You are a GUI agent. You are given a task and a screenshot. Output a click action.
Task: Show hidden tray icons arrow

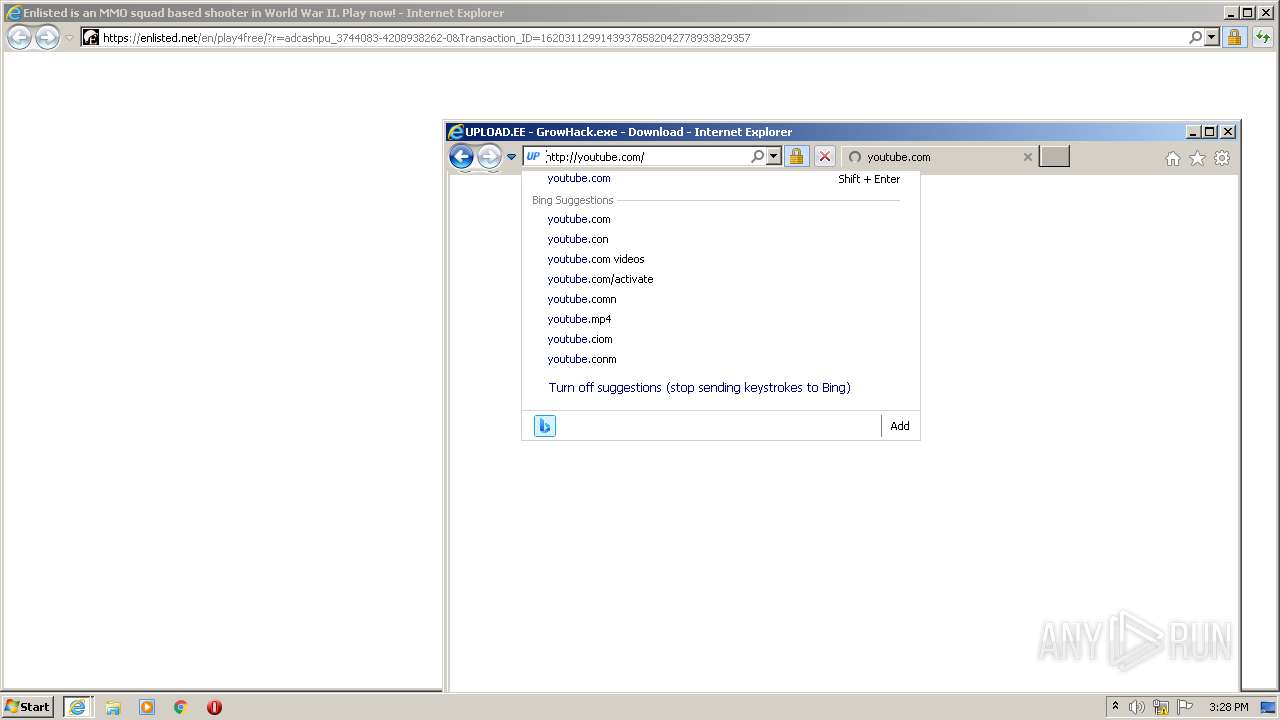click(x=1115, y=706)
